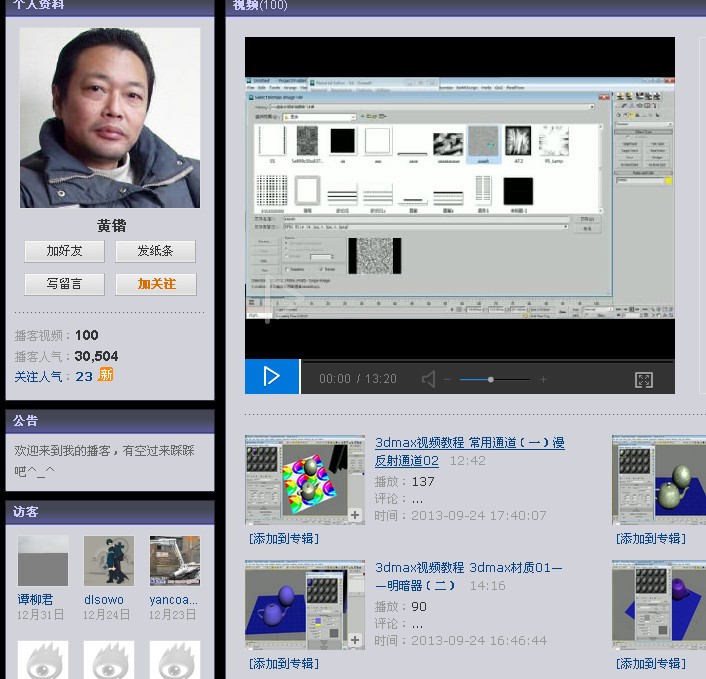Click 添加到专辑 under green teapots thumbnail
706x679 pixels.
[x=651, y=539]
